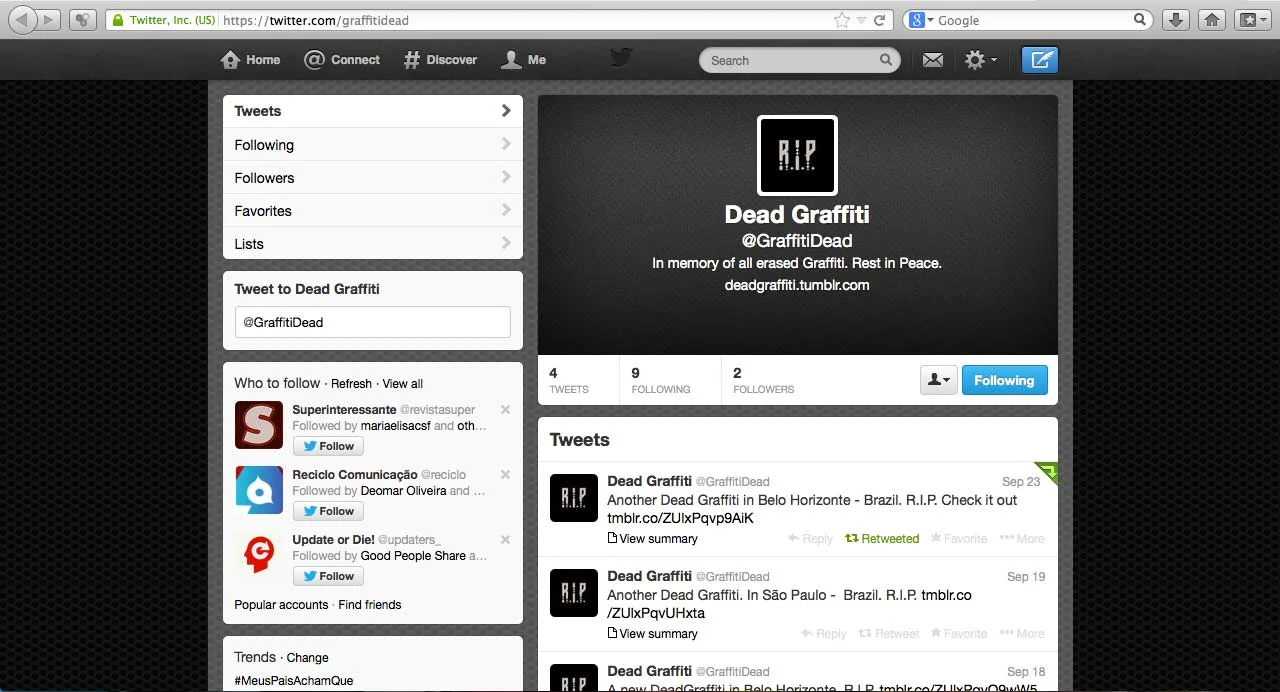Open the #MeusPaisAchamQue trend
The width and height of the screenshot is (1280, 692).
[294, 681]
